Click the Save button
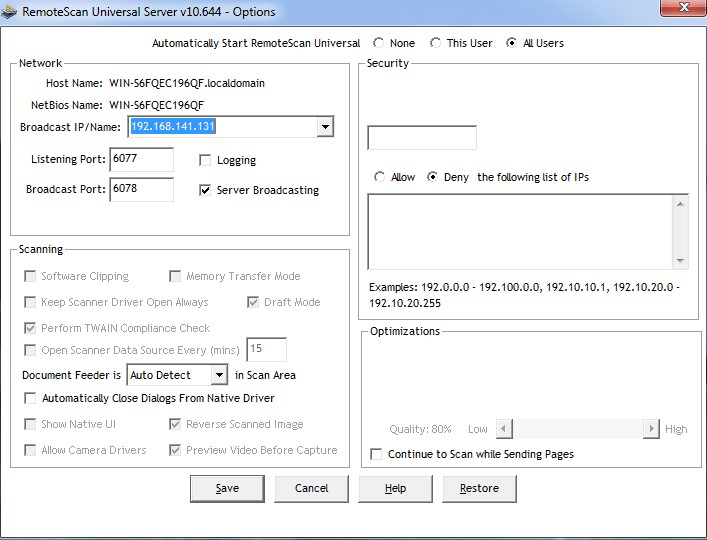Screen dimensions: 707x540 (x=227, y=489)
